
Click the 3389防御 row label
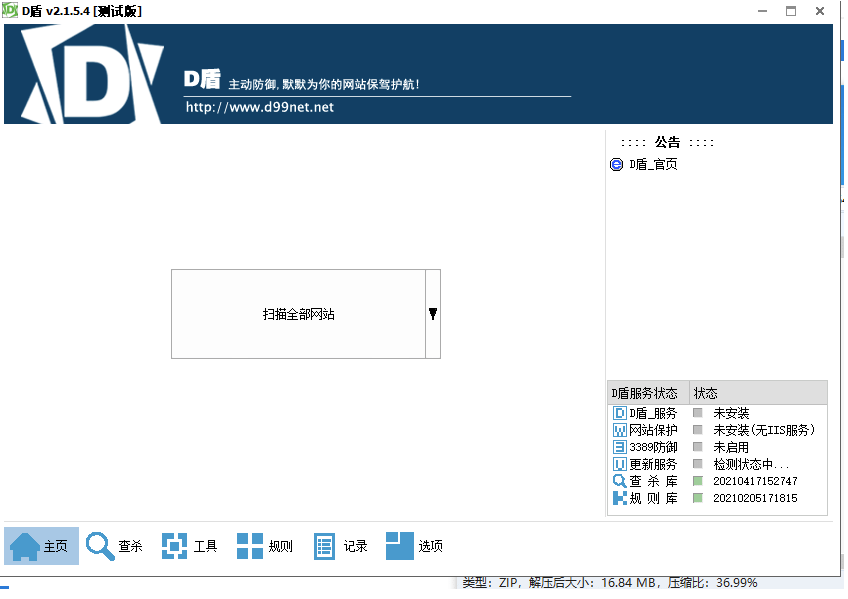click(654, 448)
